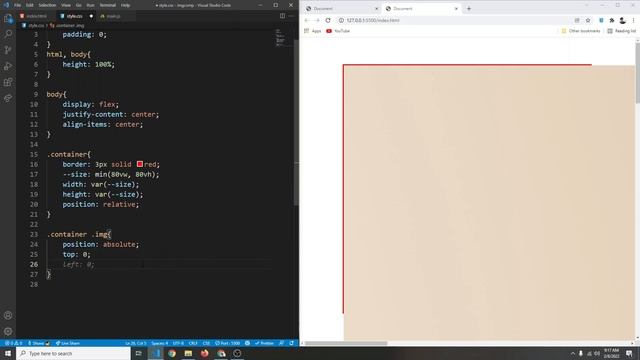Screen dimensions: 640x360
Task: Open the Chrome Extensions puzzle icon
Action: [611, 20]
